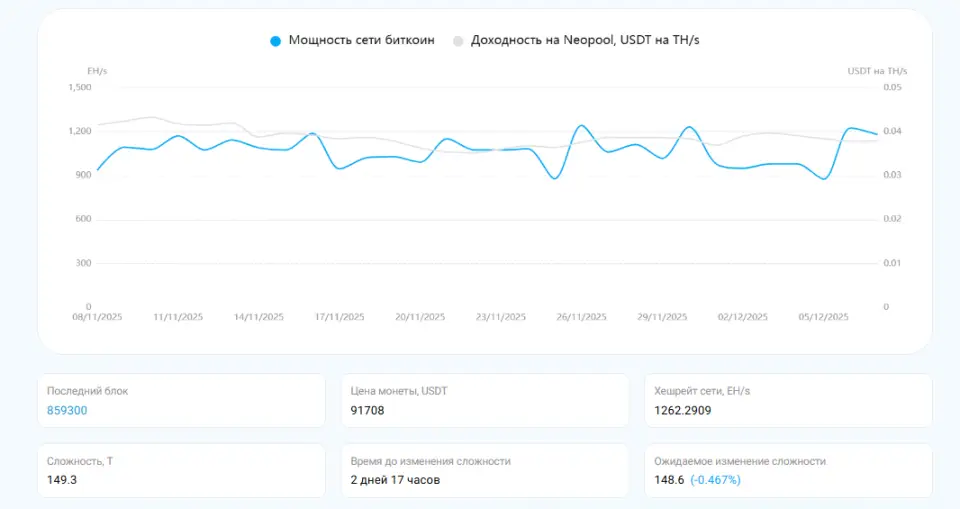The height and width of the screenshot is (509, 960).
Task: Select network hashrate value 1262.2909
Action: [687, 410]
